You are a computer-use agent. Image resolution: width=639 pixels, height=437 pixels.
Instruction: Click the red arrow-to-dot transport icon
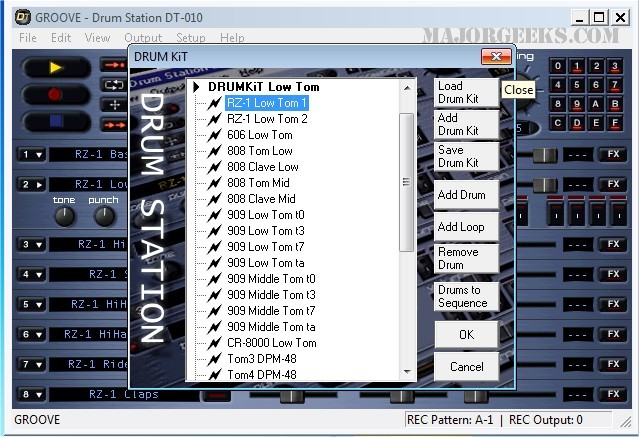(x=115, y=65)
